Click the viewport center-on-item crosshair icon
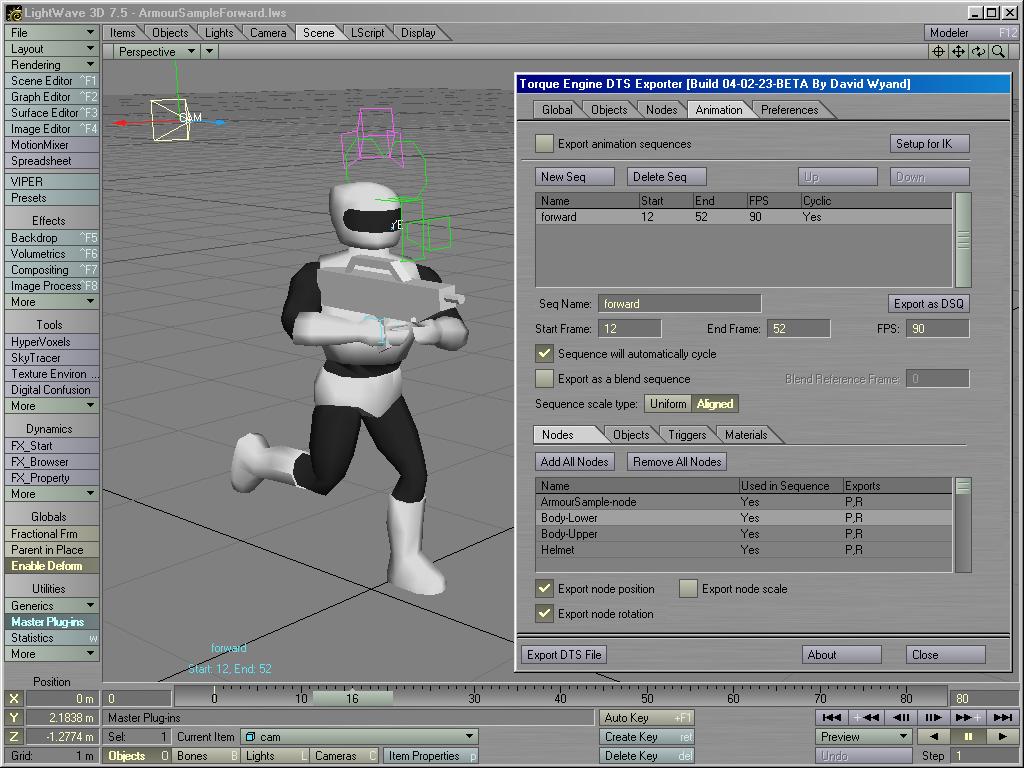 (939, 52)
